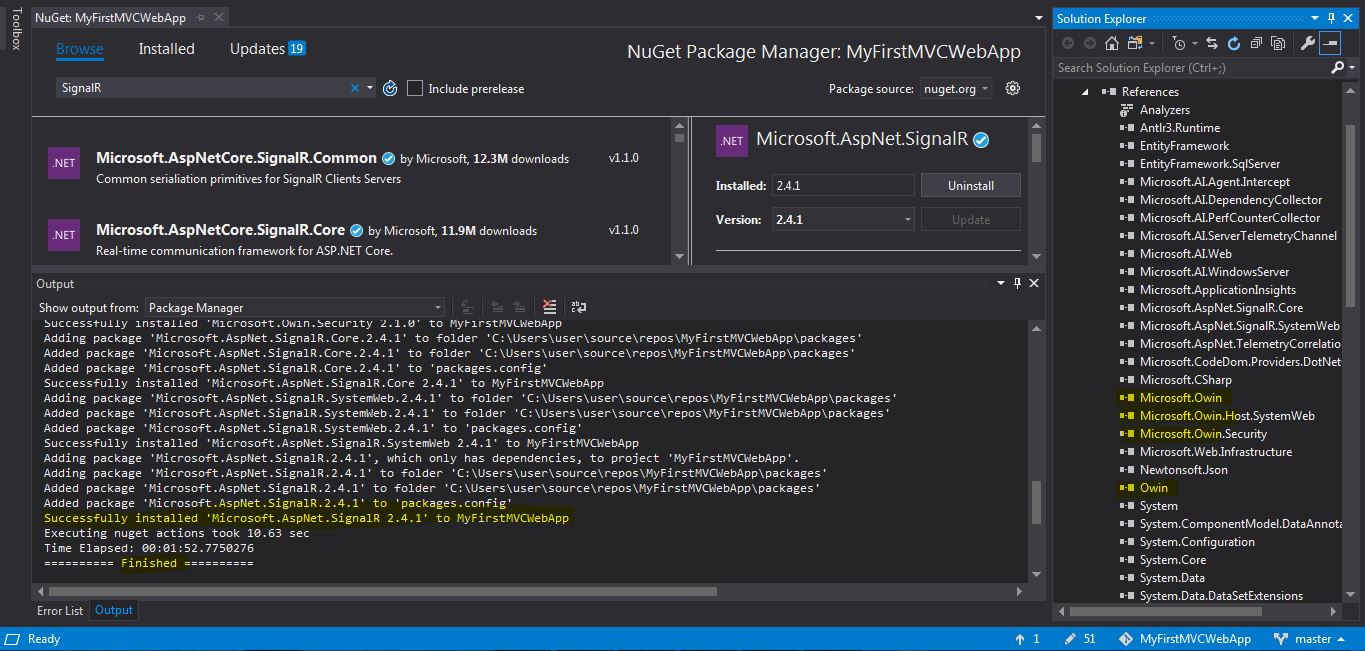Refresh the SignalR package search results

point(390,88)
